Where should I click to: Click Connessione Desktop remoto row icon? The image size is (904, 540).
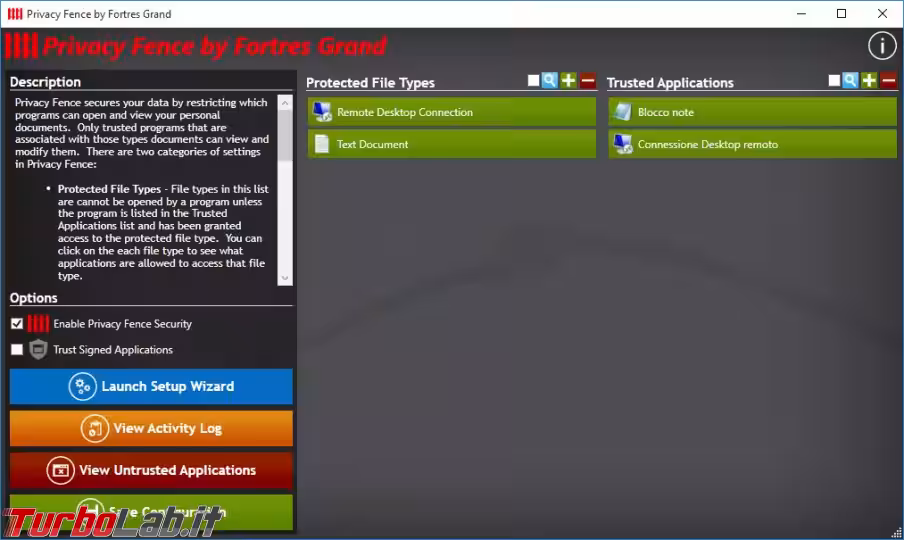[623, 144]
